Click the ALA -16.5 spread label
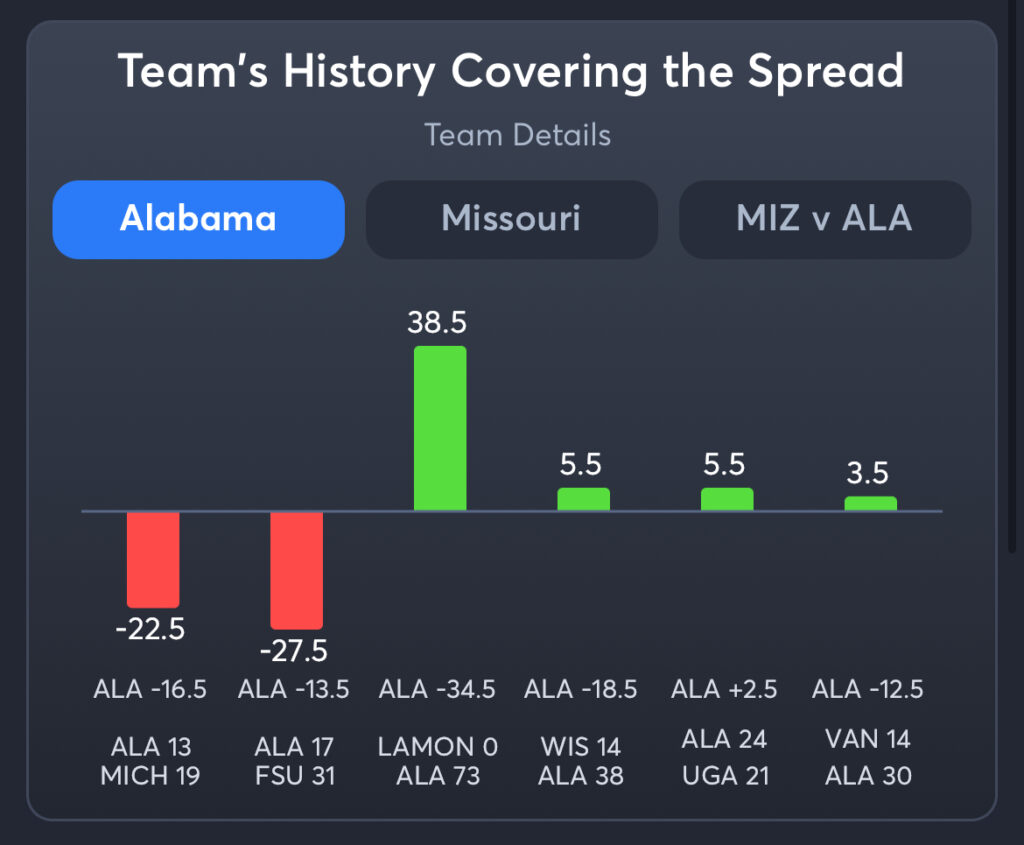Image resolution: width=1024 pixels, height=845 pixels. click(x=150, y=689)
